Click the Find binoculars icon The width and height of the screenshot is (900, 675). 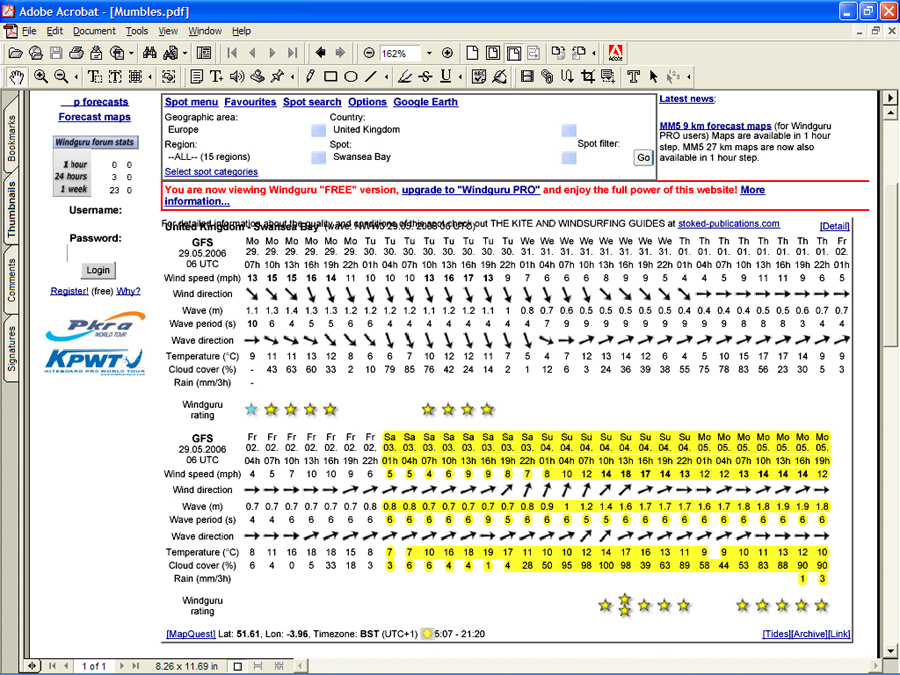150,53
